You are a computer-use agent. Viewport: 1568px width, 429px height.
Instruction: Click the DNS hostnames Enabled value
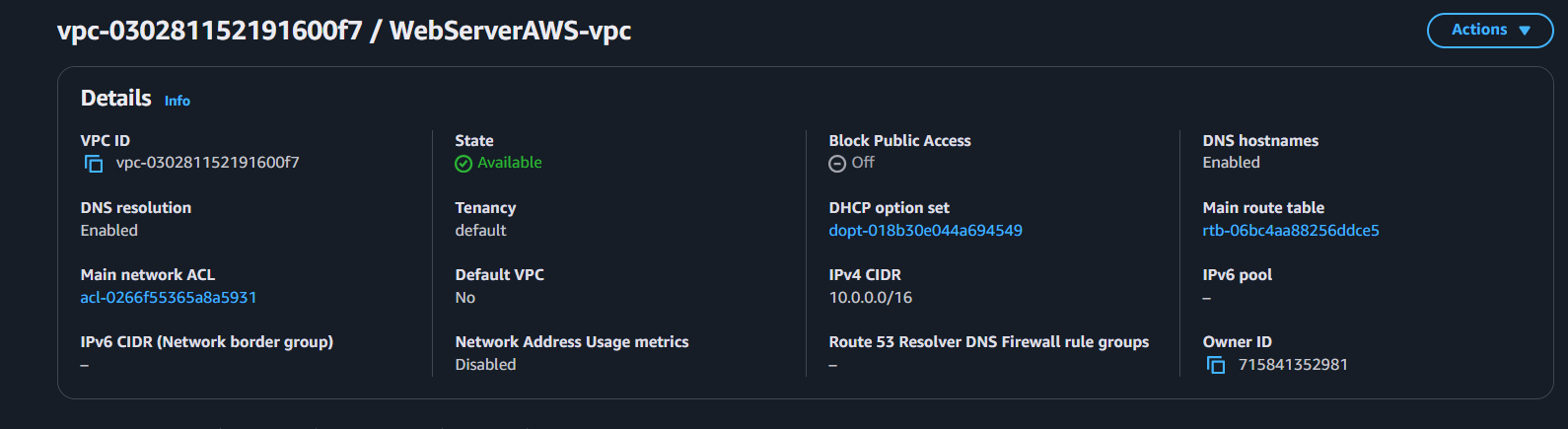(1231, 163)
